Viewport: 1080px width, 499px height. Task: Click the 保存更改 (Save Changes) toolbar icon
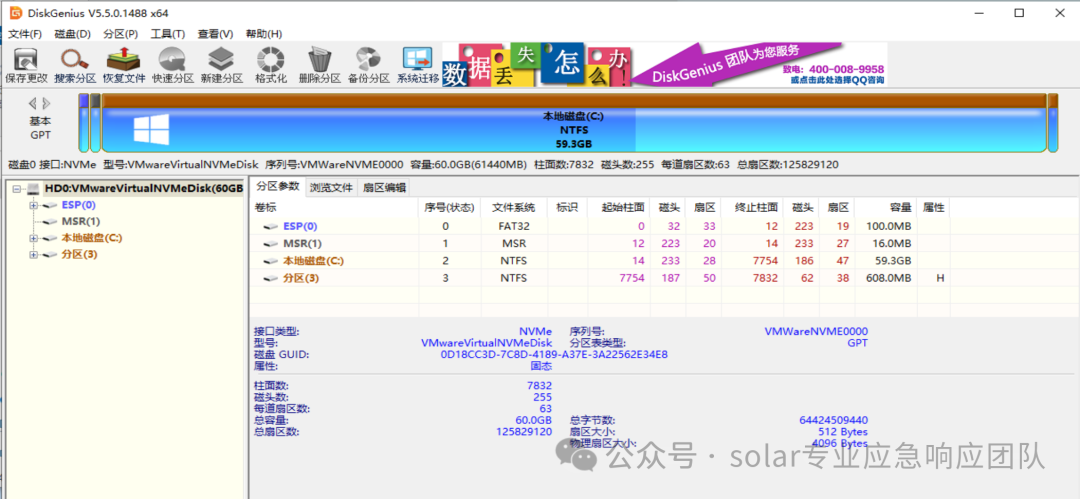click(26, 63)
